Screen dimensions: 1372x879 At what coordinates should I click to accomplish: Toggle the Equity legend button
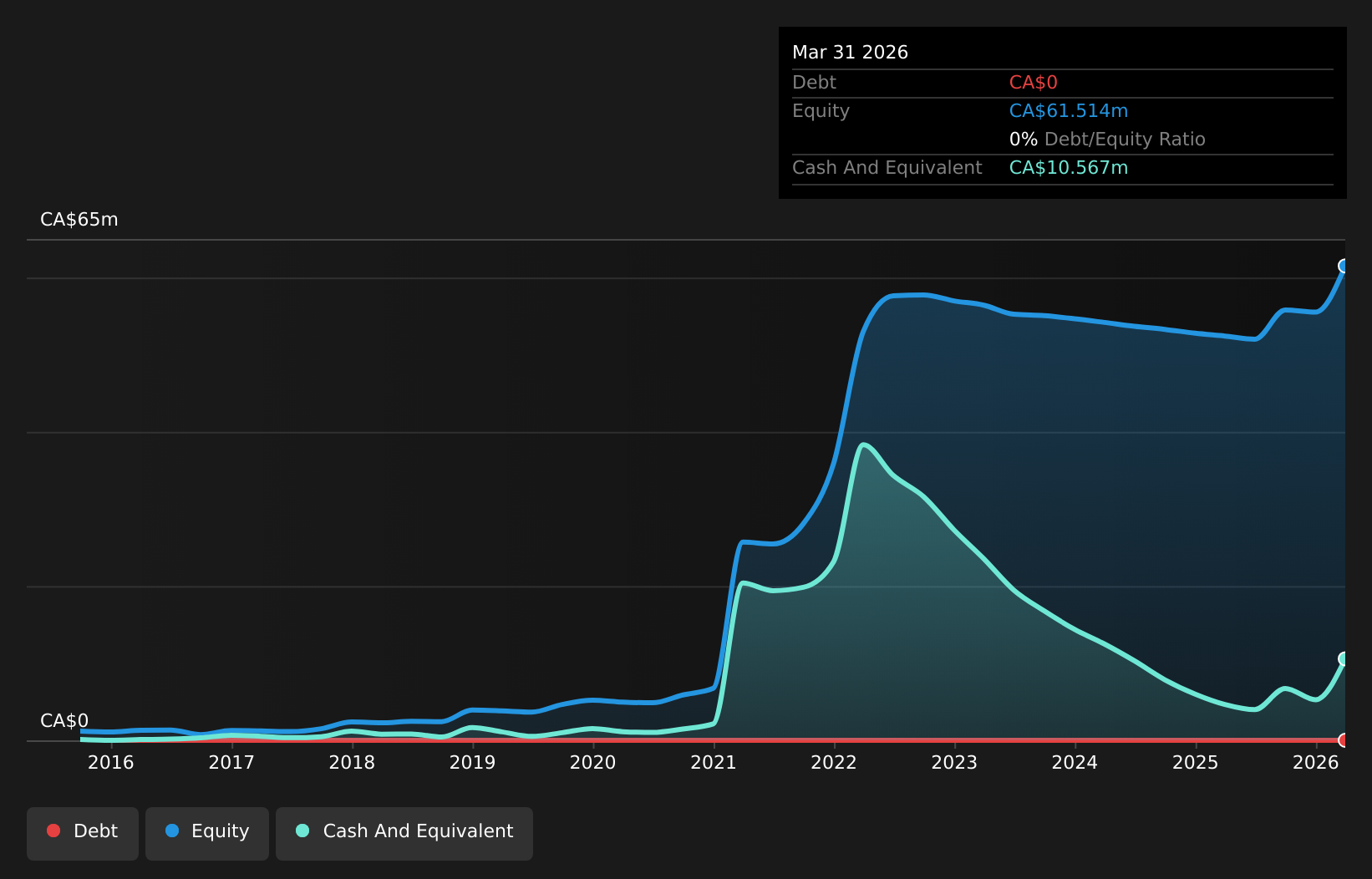(x=207, y=833)
